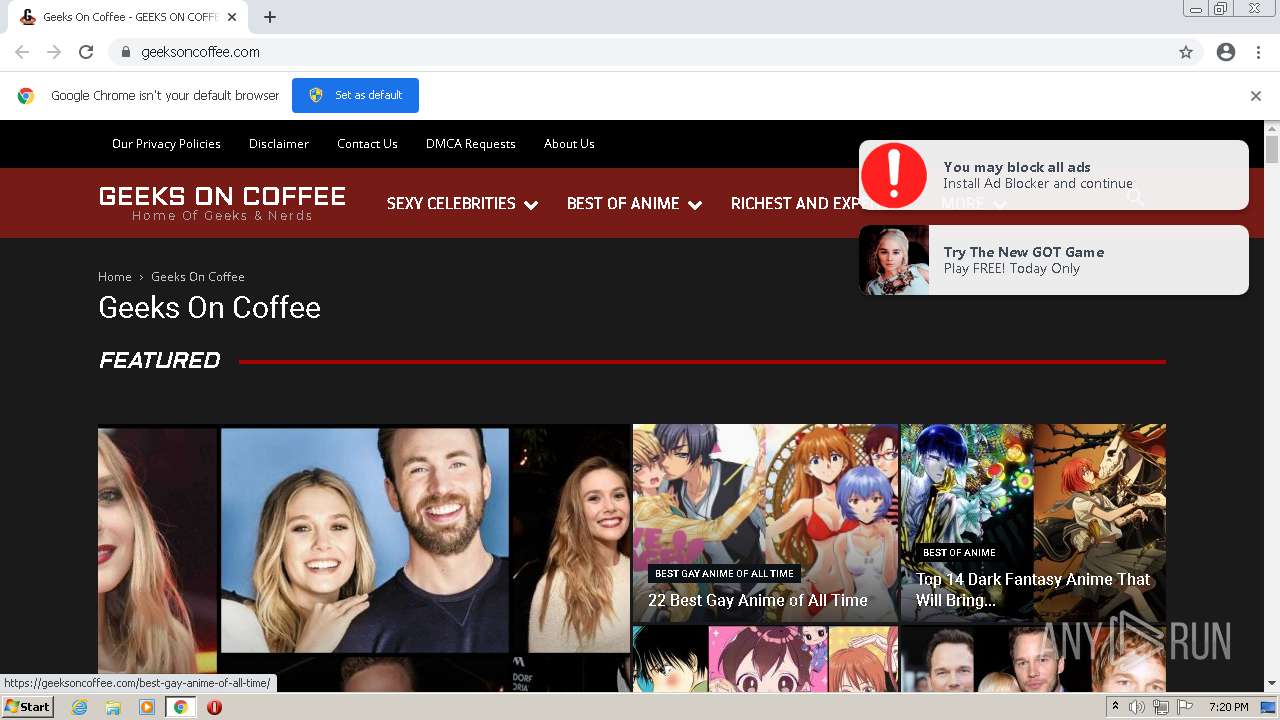Click the Geeks On Coffee logo
1280x720 pixels.
pos(222,203)
